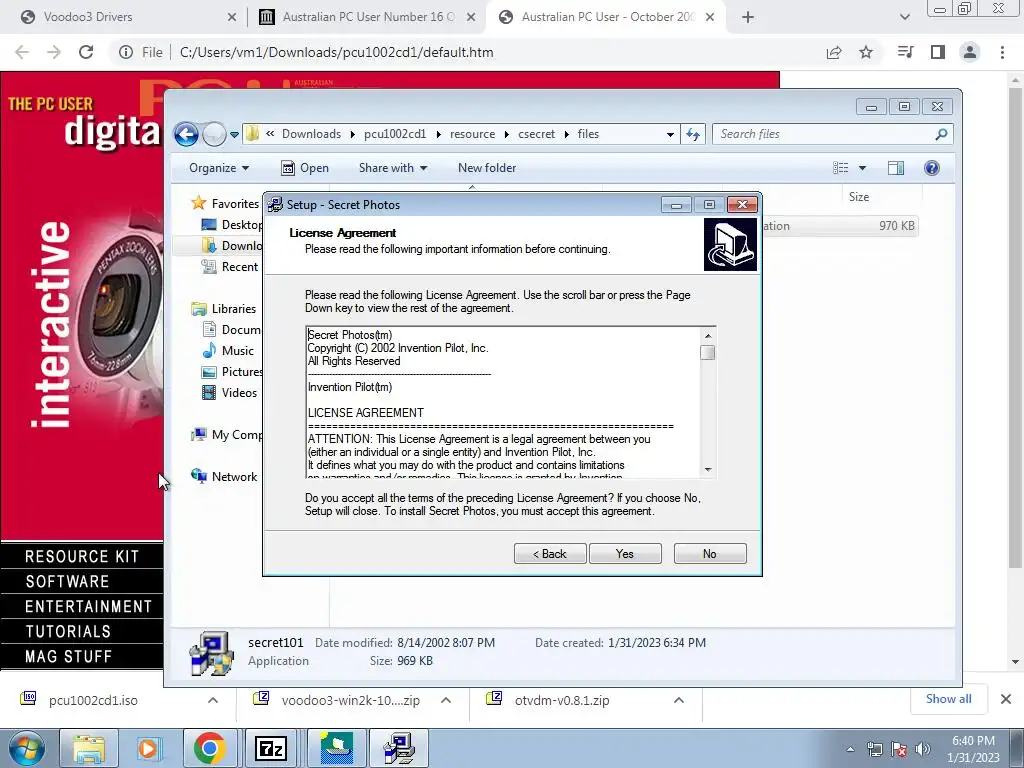The width and height of the screenshot is (1024, 768).
Task: Go back with the < Back button
Action: 550,553
